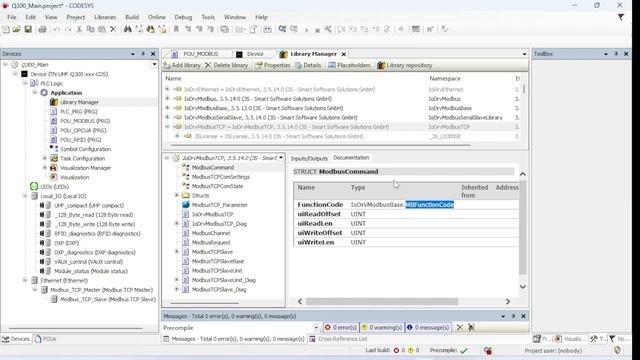Click the uiReadOffset field name
640x360 pixels.
(x=319, y=214)
